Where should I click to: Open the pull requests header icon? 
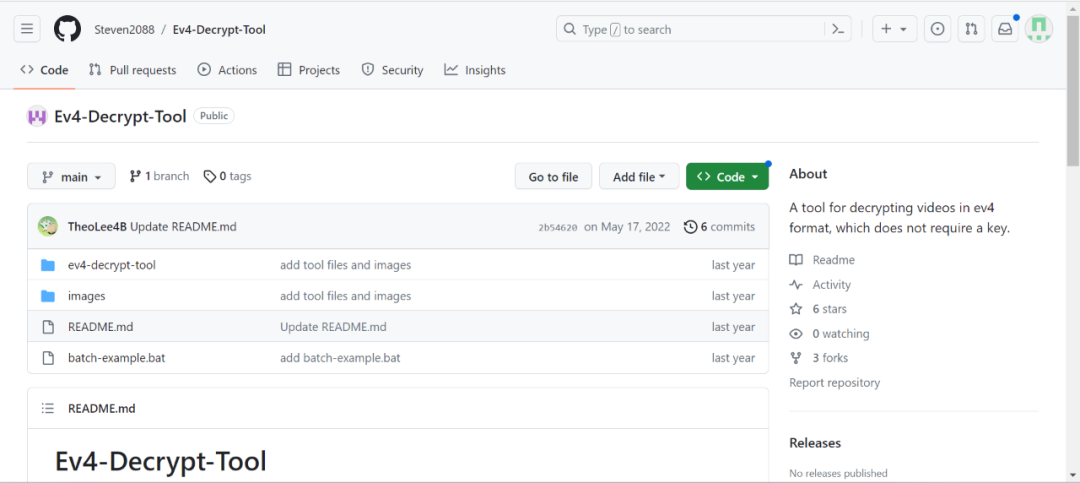(x=970, y=29)
